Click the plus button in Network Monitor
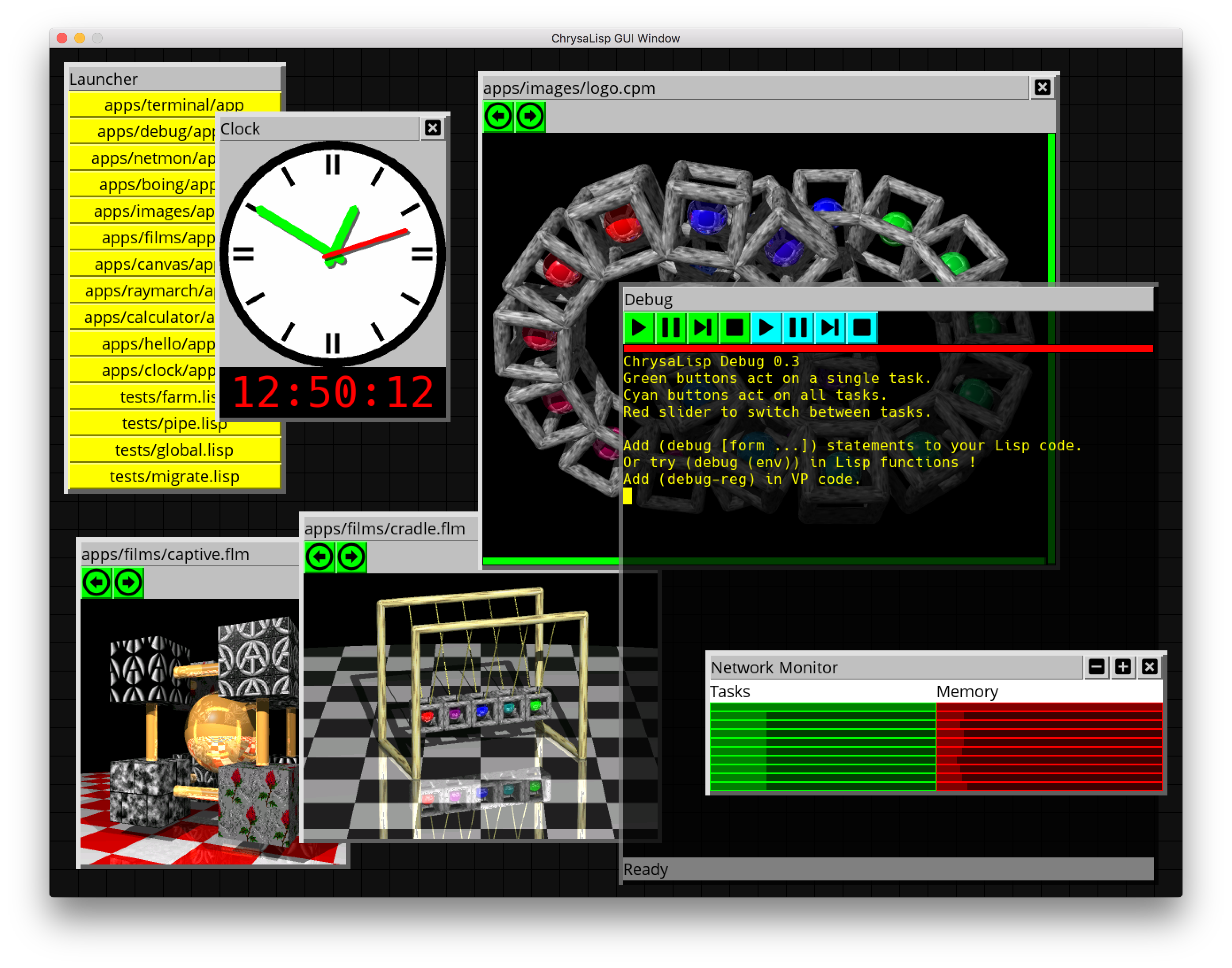This screenshot has width=1232, height=968. coord(1123,667)
